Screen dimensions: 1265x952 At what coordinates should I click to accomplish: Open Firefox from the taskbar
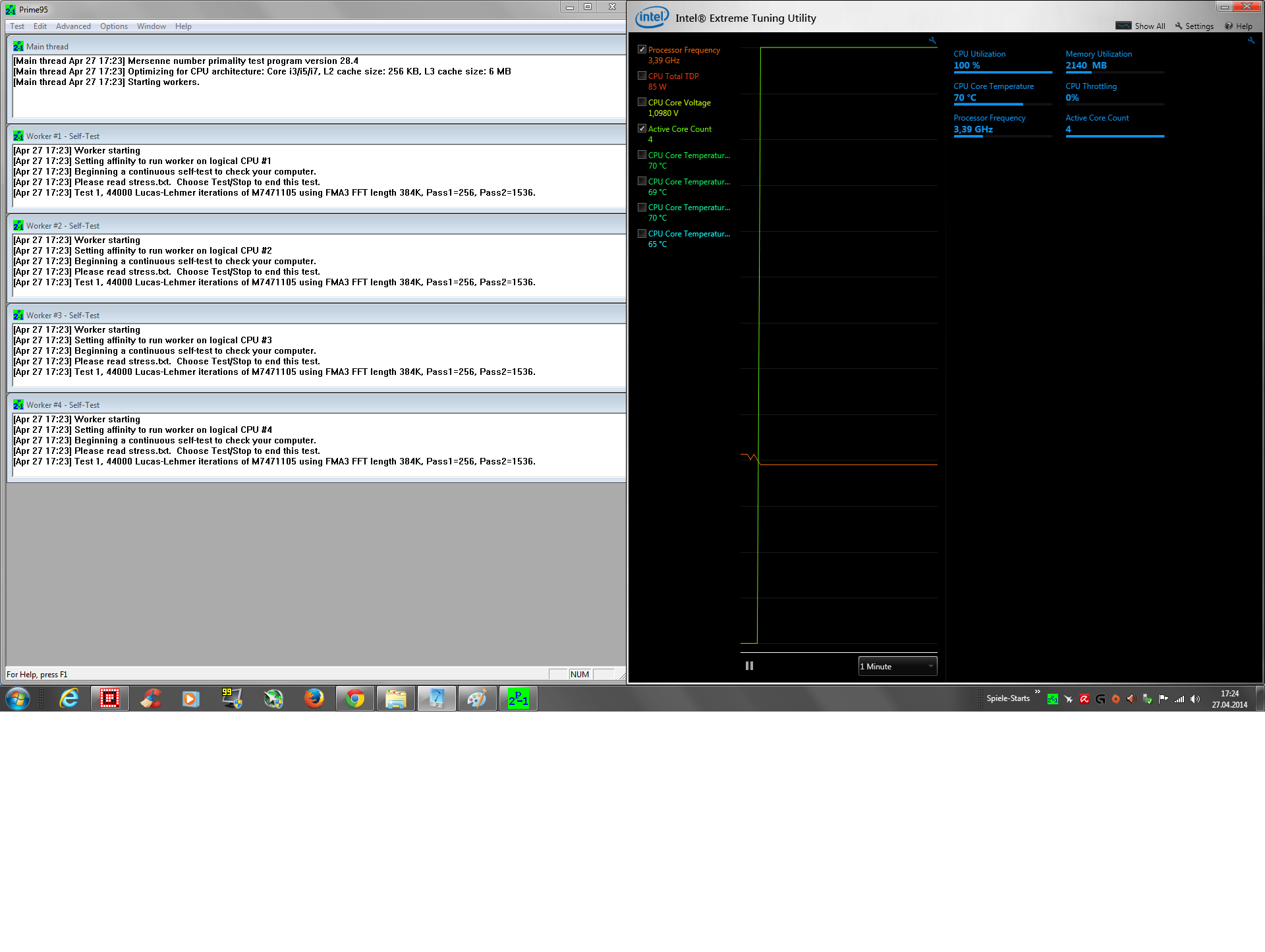[314, 698]
